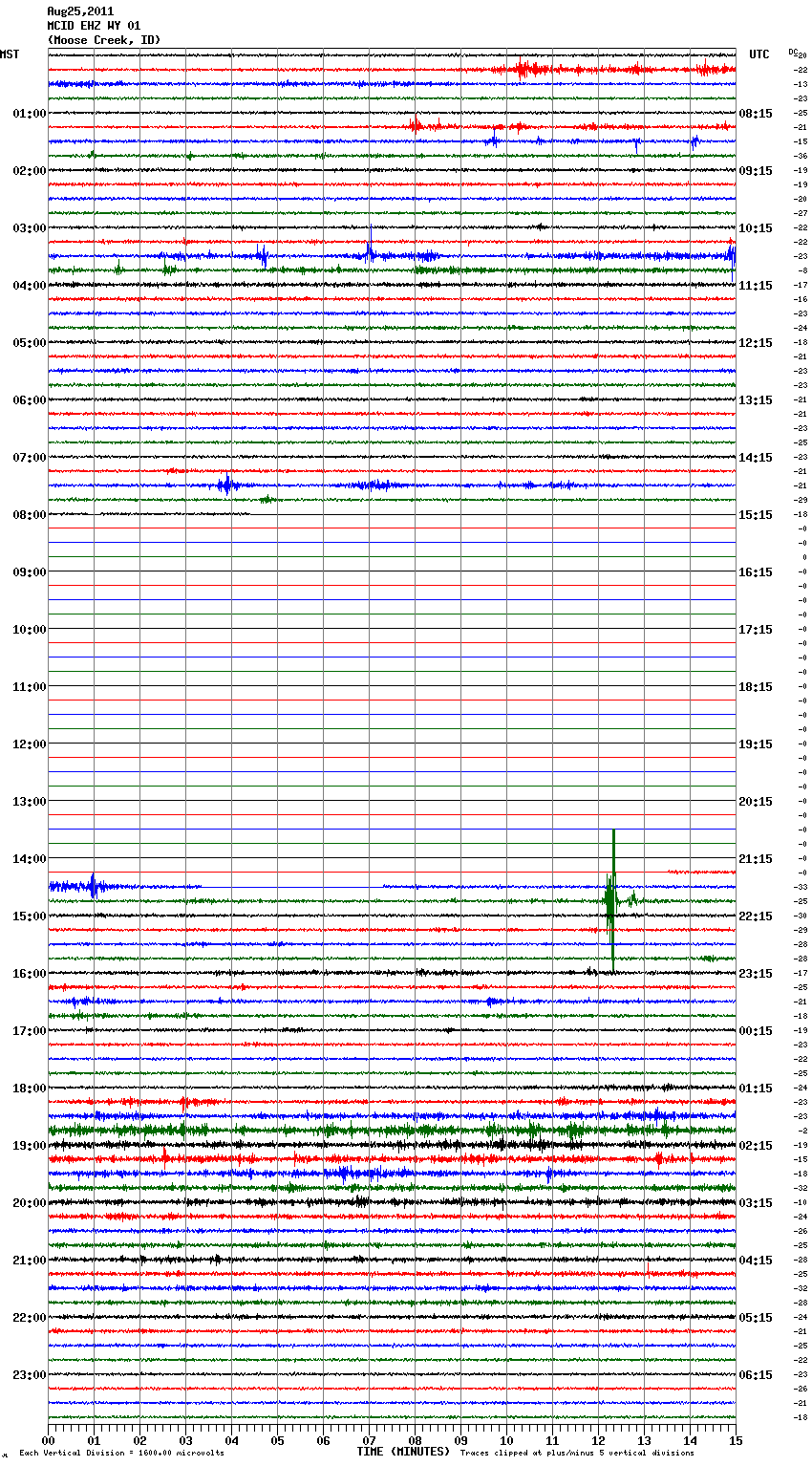Click the 13:15 UTC label

(x=756, y=400)
